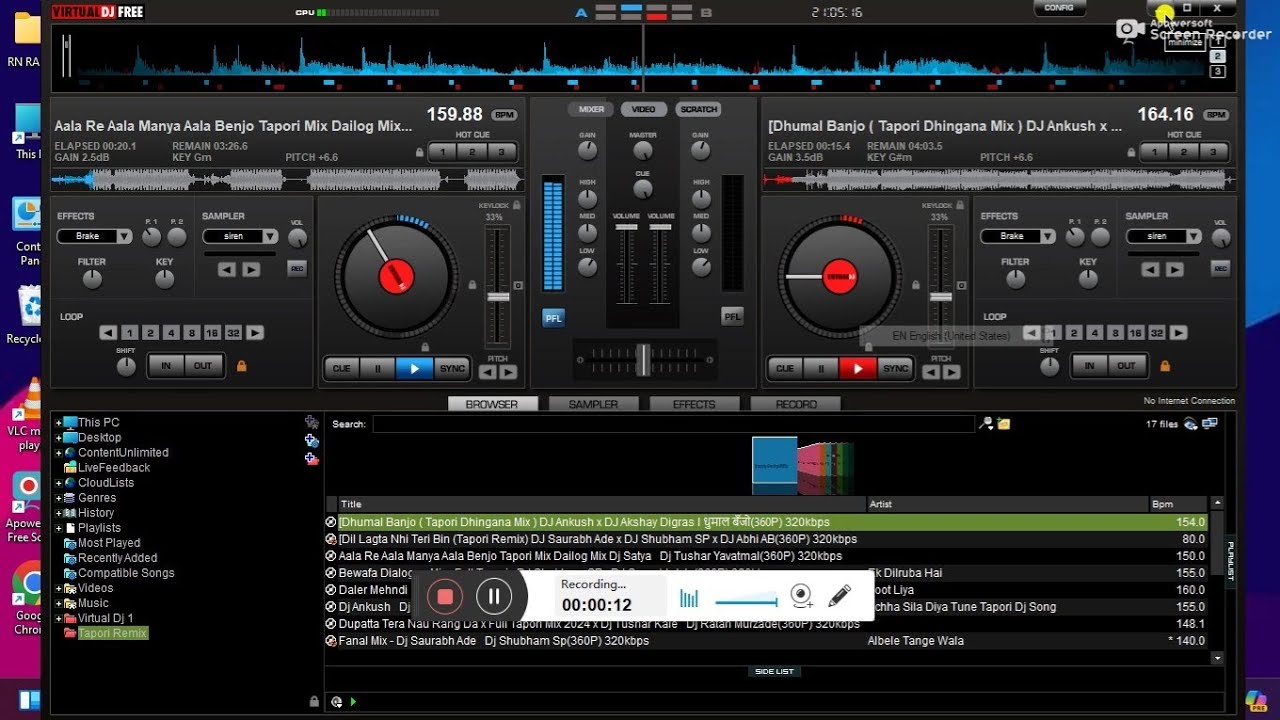
Task: Toggle the orange loop lock on right deck
Action: [x=1165, y=366]
